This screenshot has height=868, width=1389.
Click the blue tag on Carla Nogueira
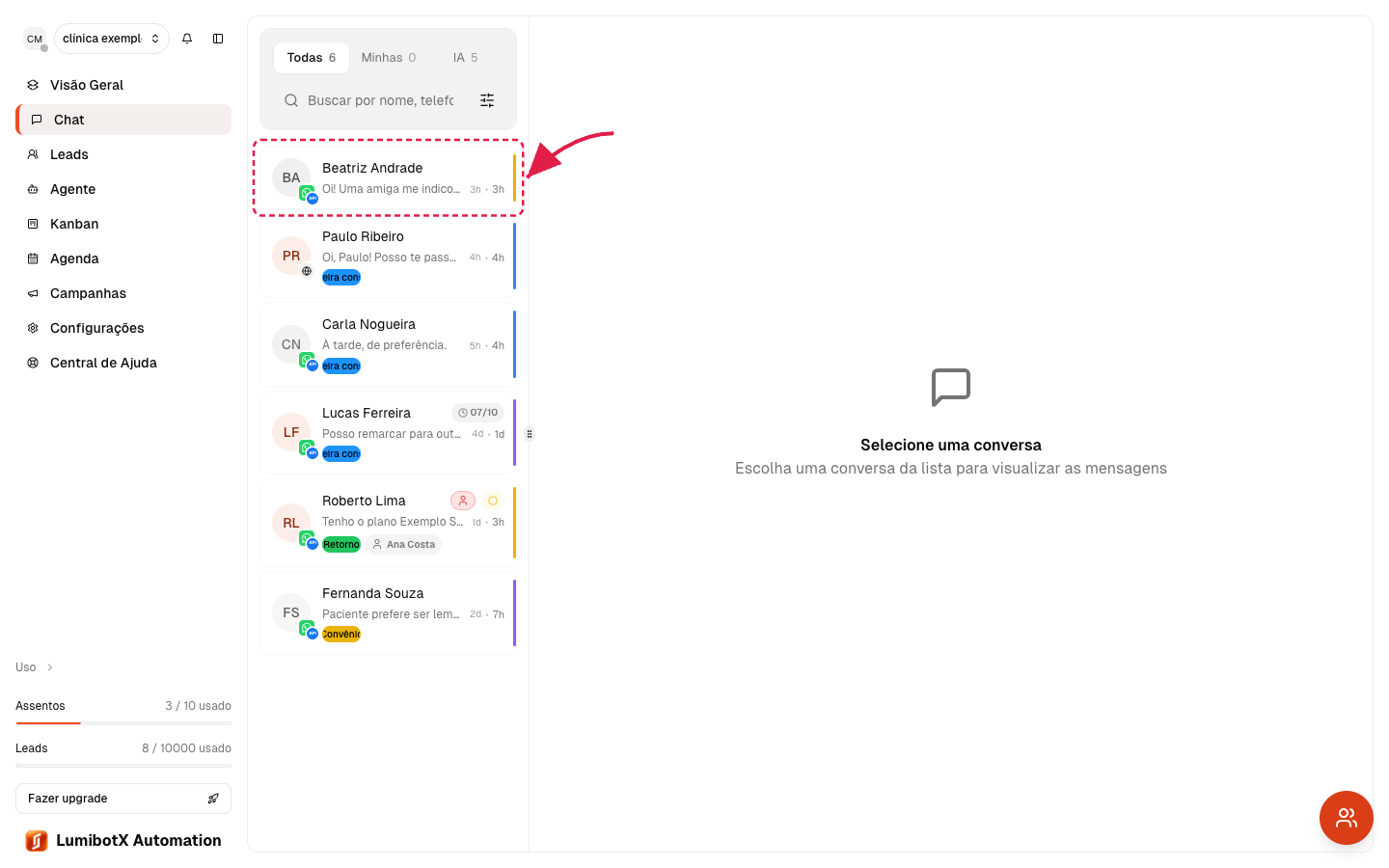click(x=341, y=366)
